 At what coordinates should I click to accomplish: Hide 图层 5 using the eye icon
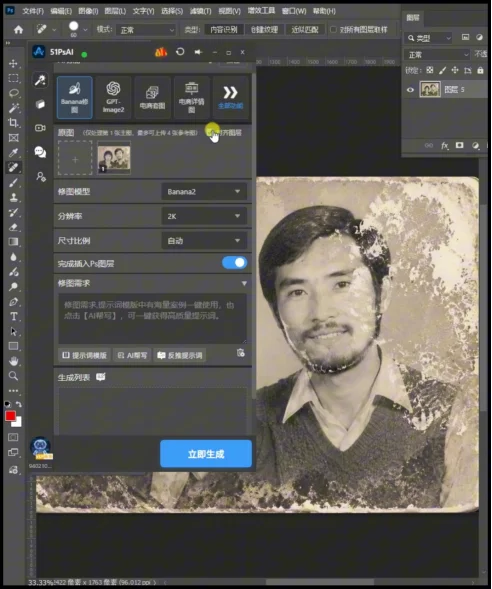coord(410,90)
